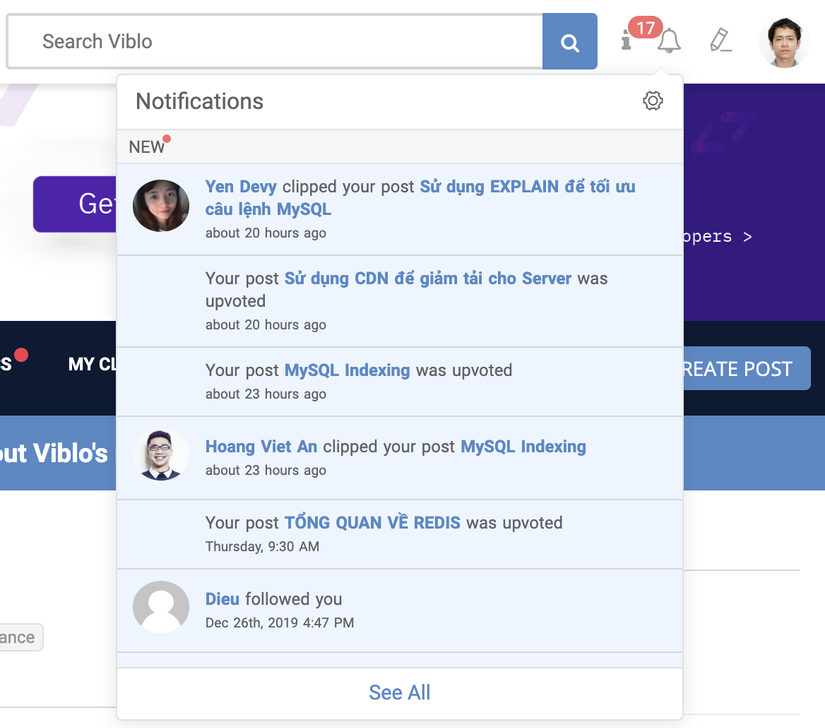825x728 pixels.
Task: Click the CREATE POST button
Action: [x=747, y=369]
